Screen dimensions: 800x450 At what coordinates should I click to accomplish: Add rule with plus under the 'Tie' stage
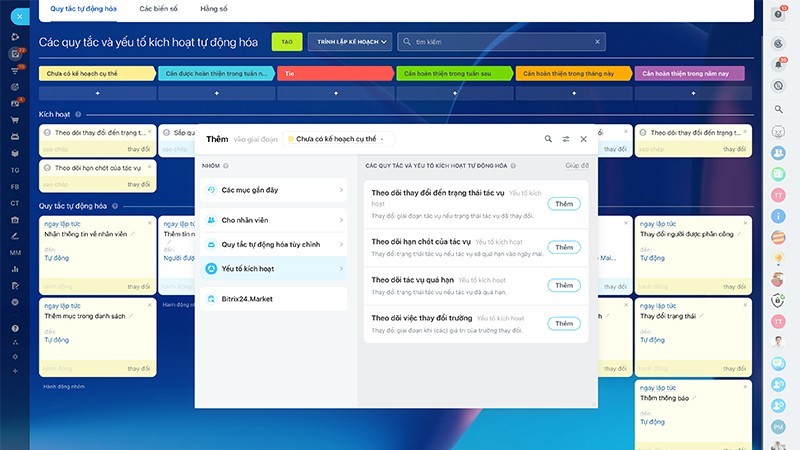[x=336, y=93]
